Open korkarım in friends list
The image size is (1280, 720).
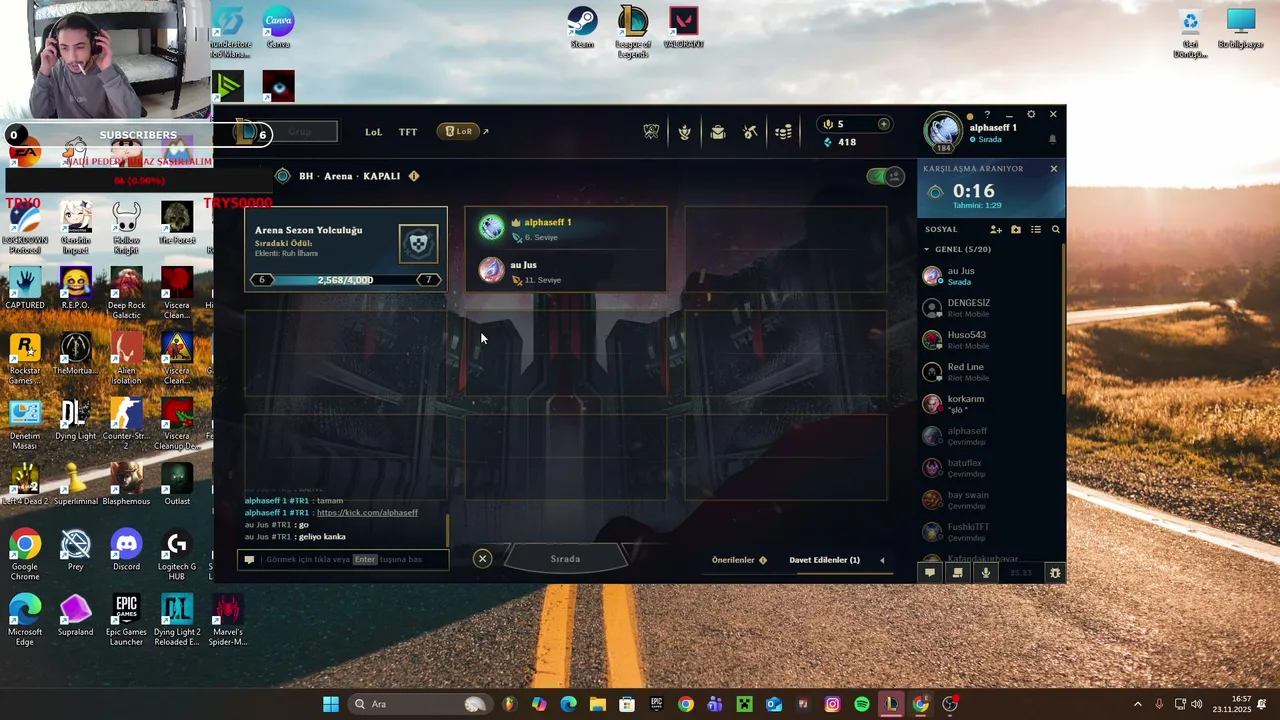(x=990, y=404)
